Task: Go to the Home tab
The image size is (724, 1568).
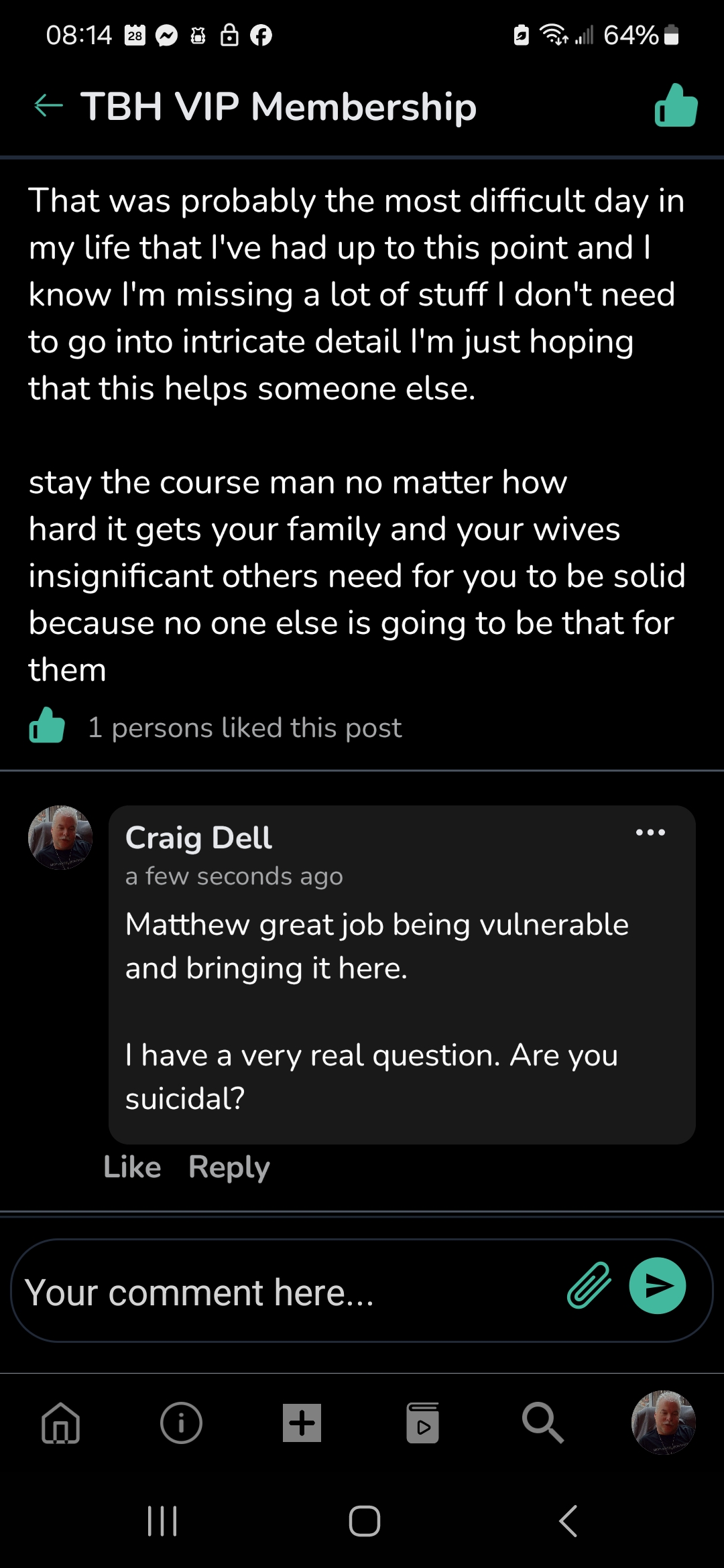Action: [x=61, y=1423]
